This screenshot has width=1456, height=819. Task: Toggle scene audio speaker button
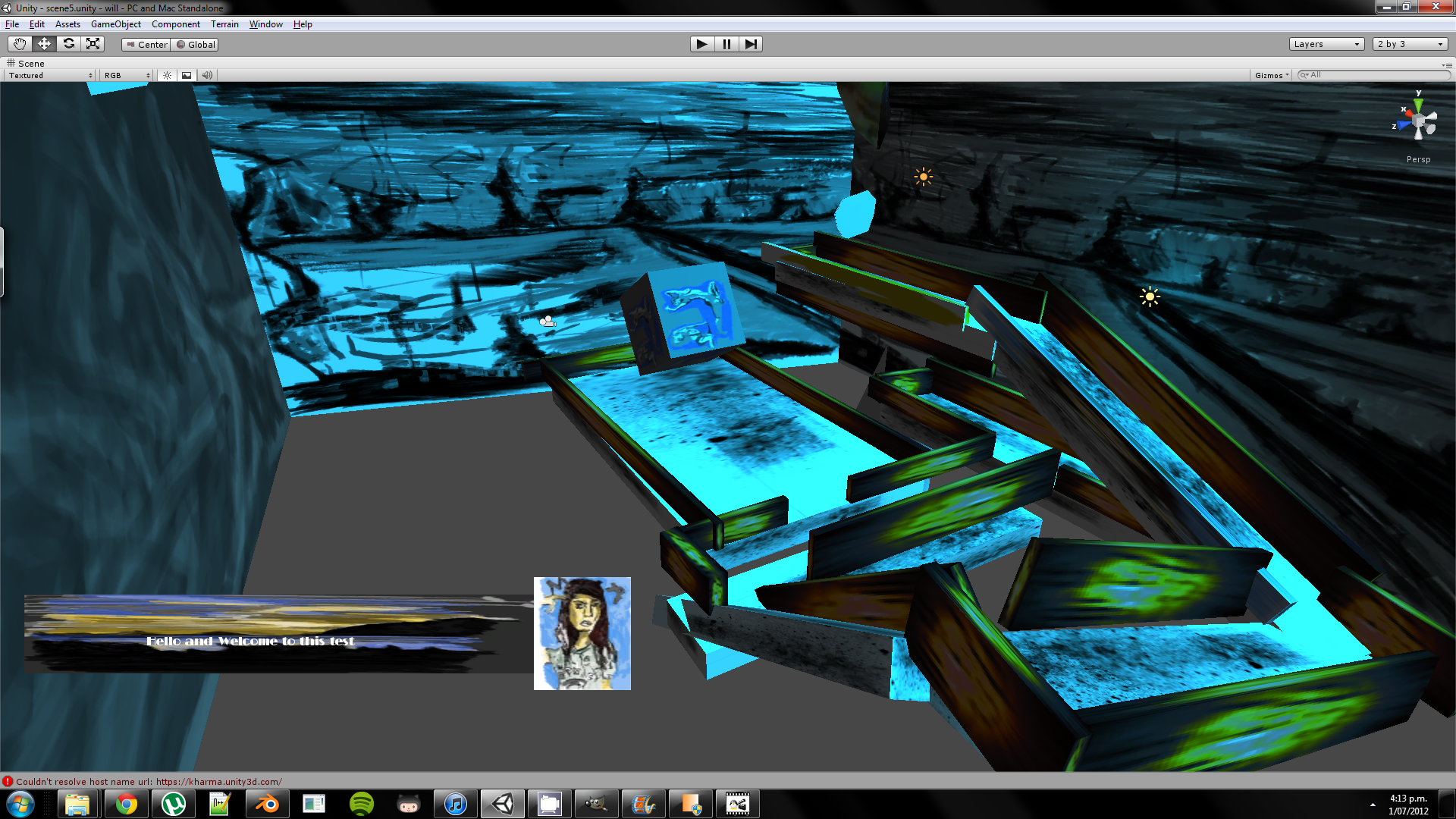pos(206,75)
